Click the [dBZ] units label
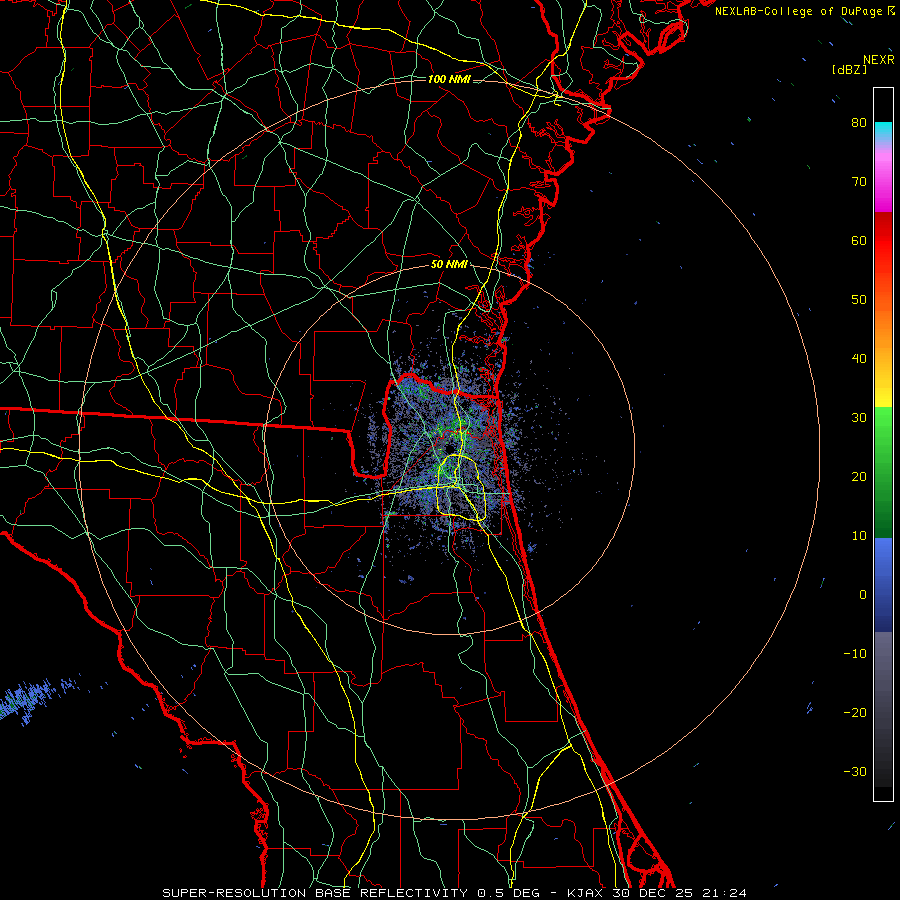900x900 pixels. [849, 70]
